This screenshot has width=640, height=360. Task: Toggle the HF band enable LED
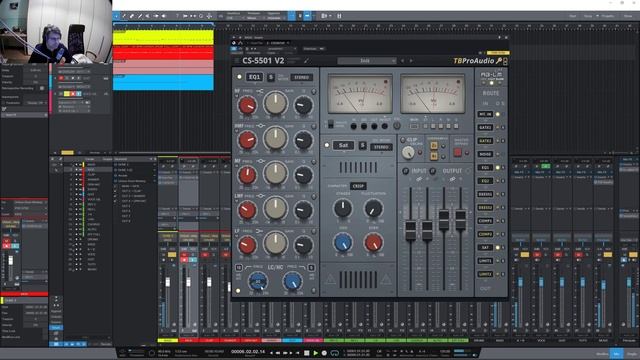click(313, 91)
